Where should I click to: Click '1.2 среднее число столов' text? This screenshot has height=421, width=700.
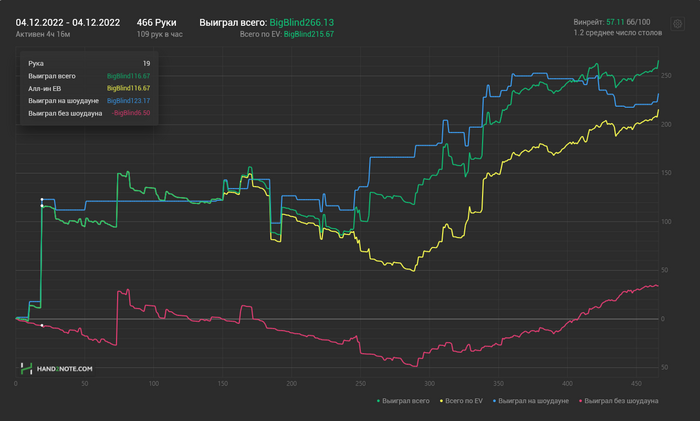coord(618,33)
